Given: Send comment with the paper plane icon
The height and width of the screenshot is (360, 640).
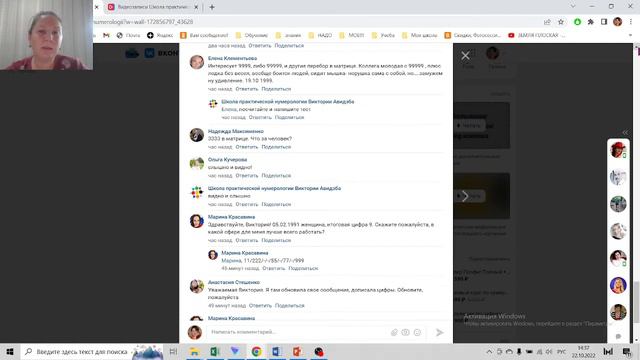Looking at the screenshot, I should (x=440, y=333).
